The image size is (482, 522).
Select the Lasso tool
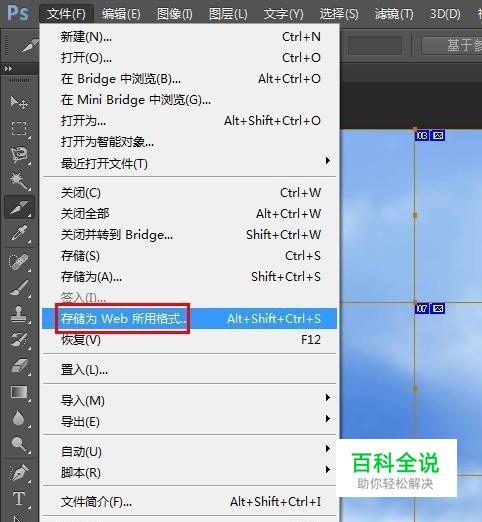19,154
